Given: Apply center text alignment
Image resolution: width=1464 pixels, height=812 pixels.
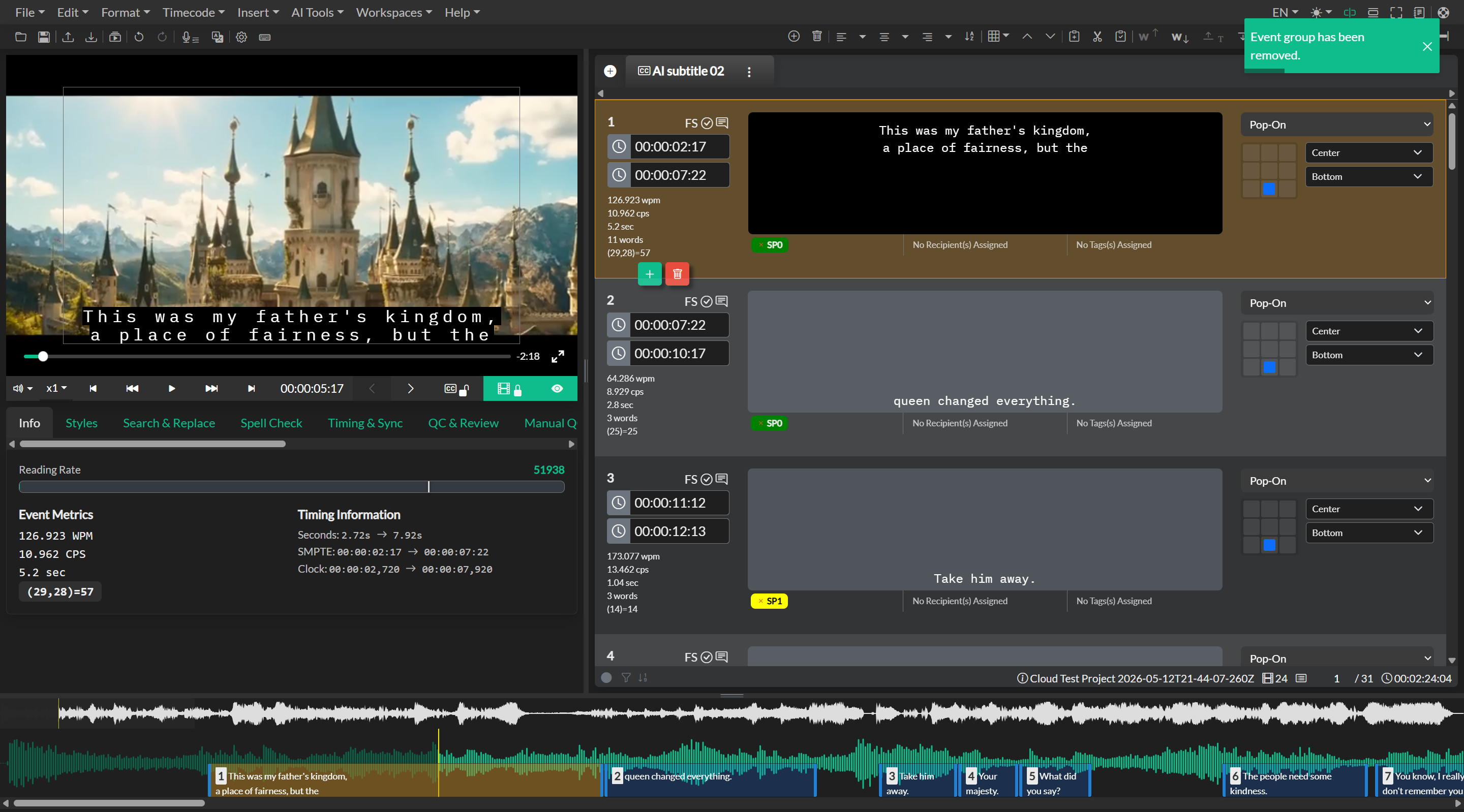Looking at the screenshot, I should pyautogui.click(x=884, y=37).
